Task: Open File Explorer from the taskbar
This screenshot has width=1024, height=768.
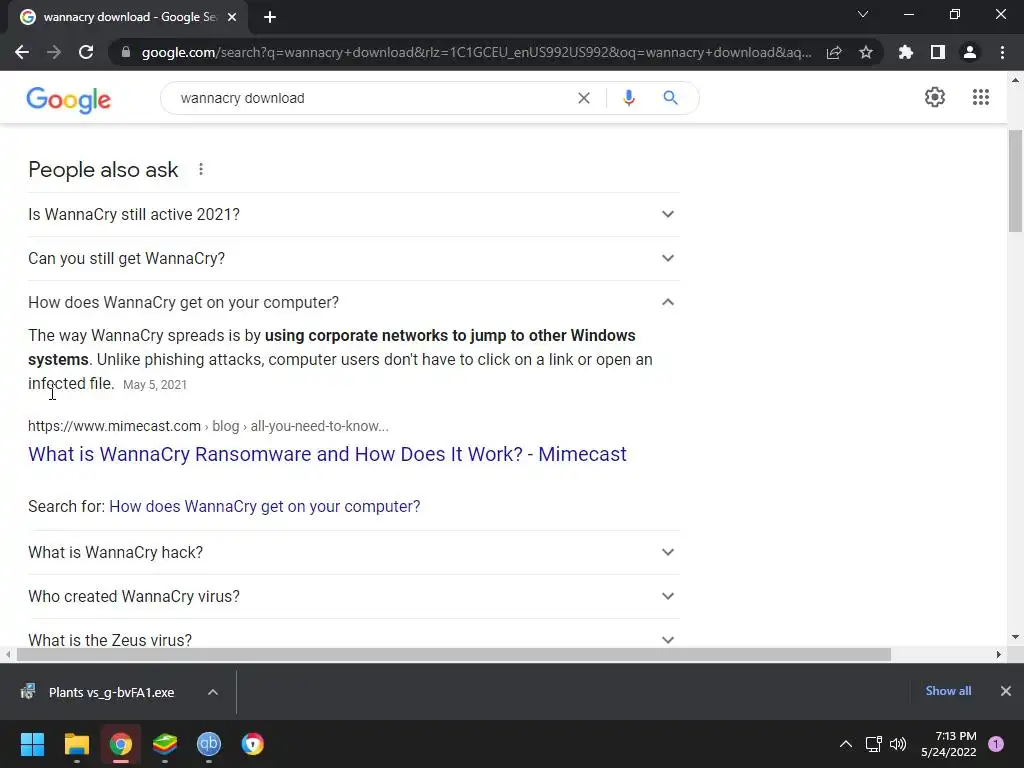Action: (x=76, y=744)
